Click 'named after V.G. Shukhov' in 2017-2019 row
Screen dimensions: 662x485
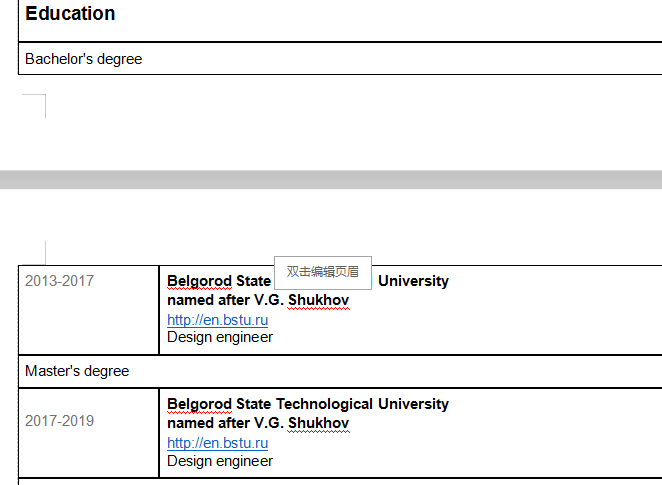click(258, 423)
